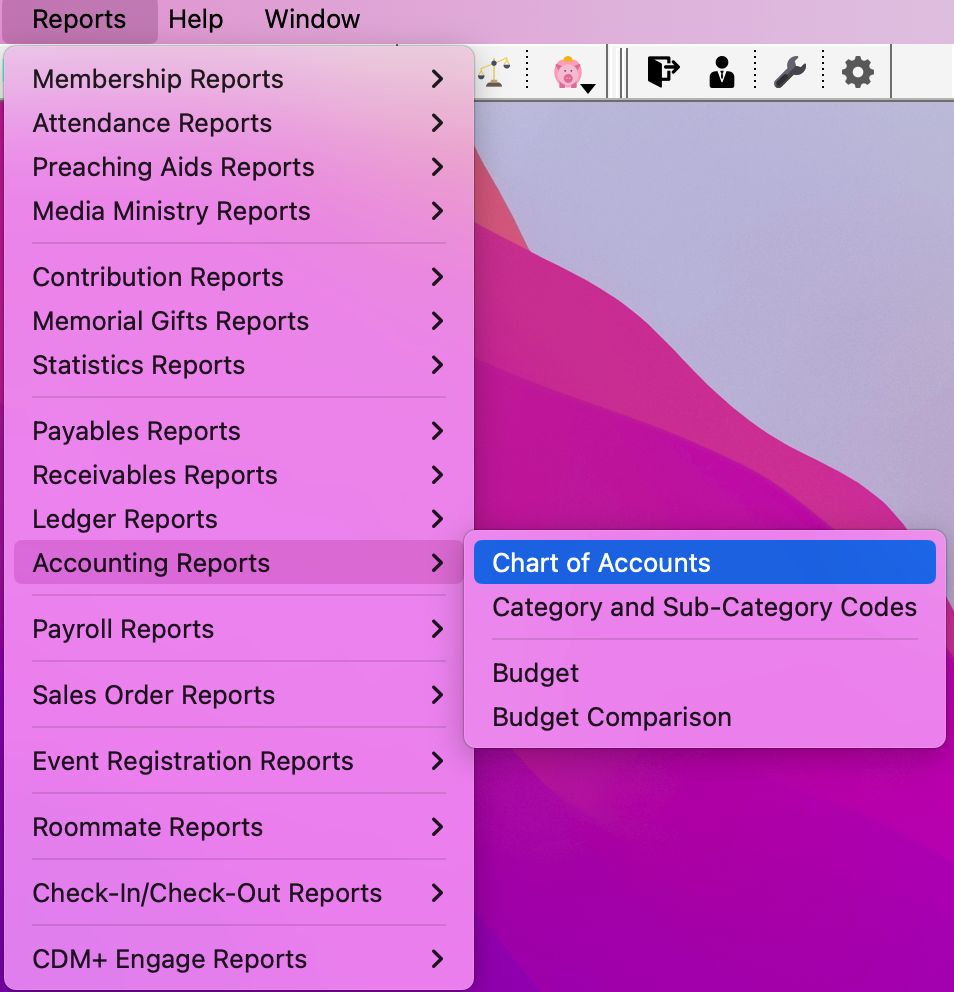Click the Reports menu bar item
The width and height of the screenshot is (954, 992).
(x=79, y=20)
